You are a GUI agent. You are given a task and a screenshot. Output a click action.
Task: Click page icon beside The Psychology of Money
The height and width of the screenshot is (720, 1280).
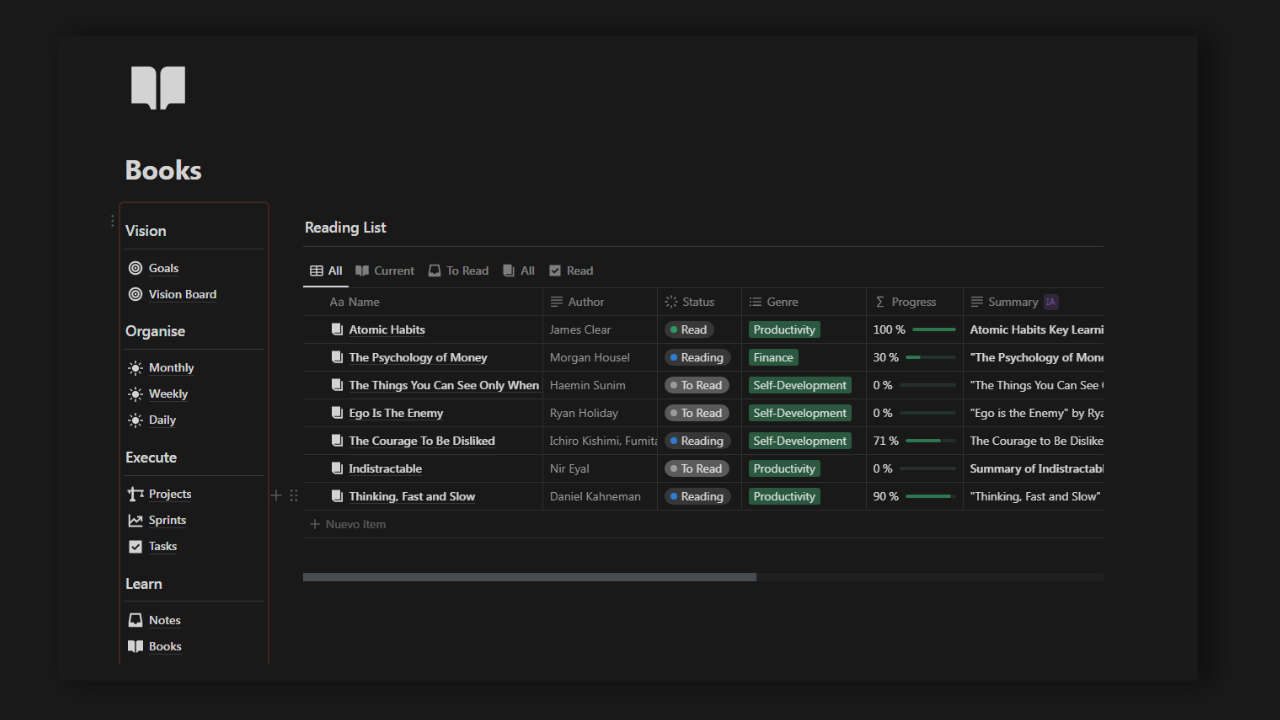click(x=338, y=357)
